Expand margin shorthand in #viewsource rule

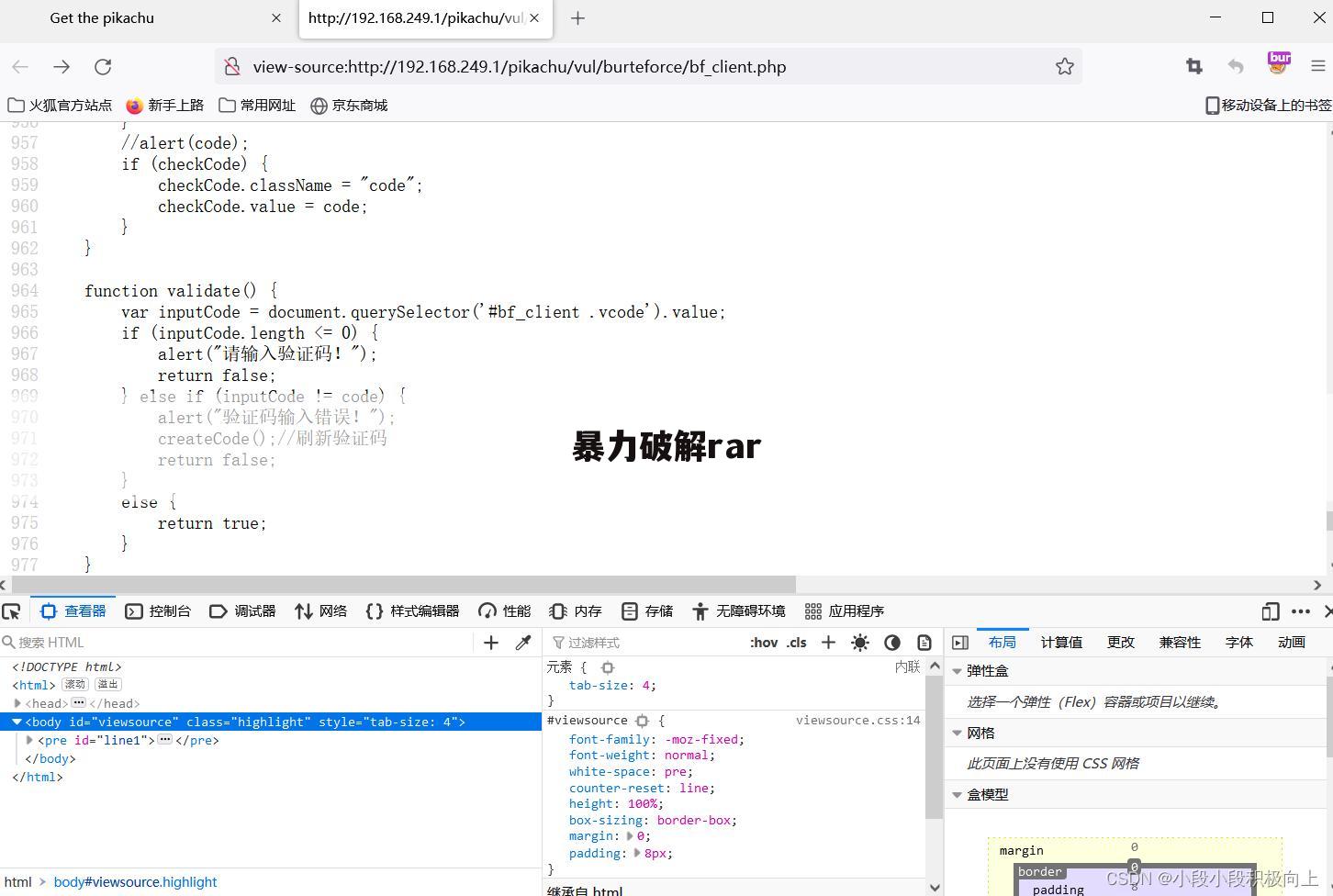(630, 836)
